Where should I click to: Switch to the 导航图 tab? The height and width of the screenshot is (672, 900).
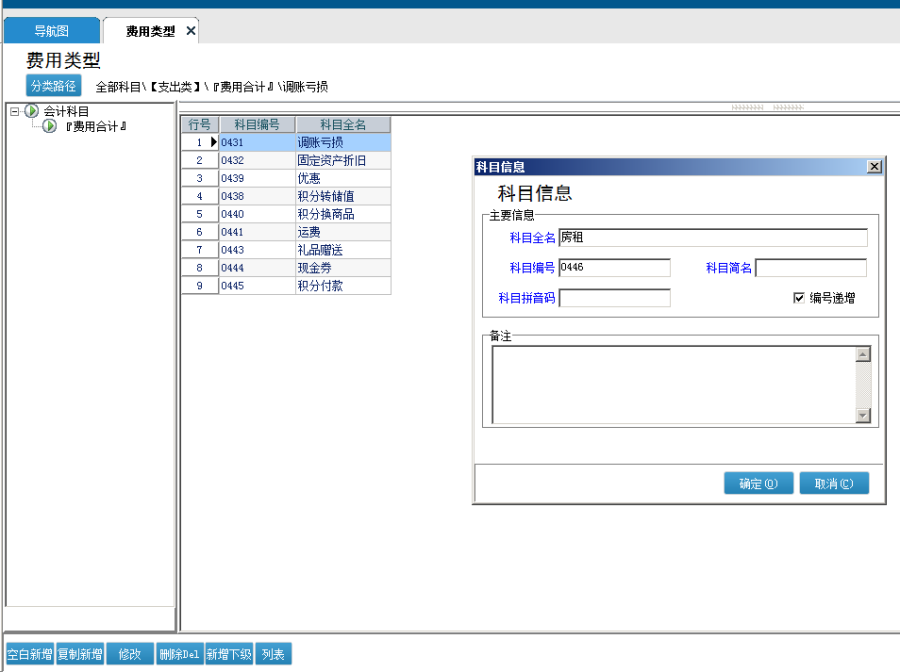52,31
